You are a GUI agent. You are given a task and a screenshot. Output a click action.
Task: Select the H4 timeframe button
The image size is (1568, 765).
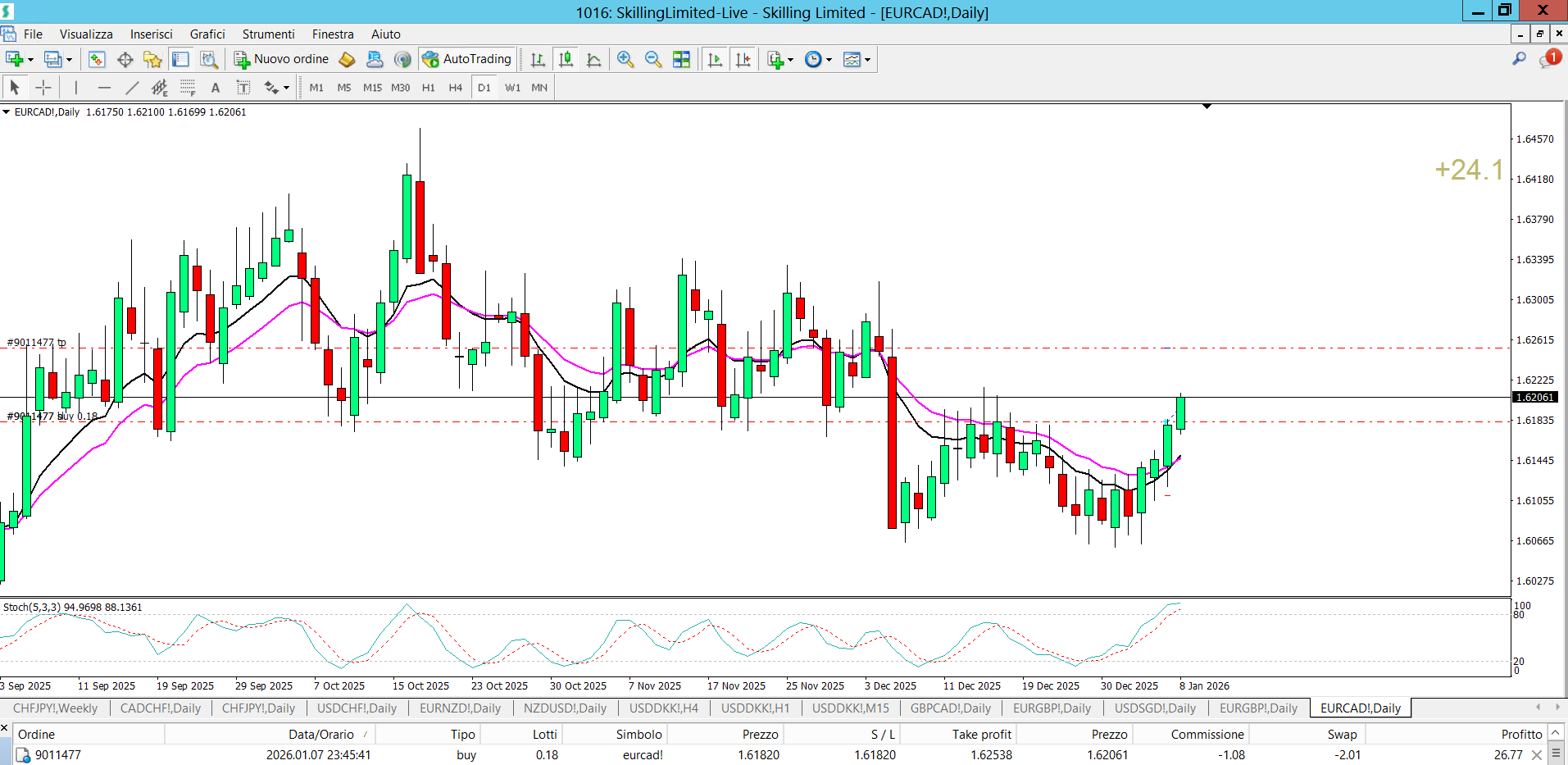point(456,88)
